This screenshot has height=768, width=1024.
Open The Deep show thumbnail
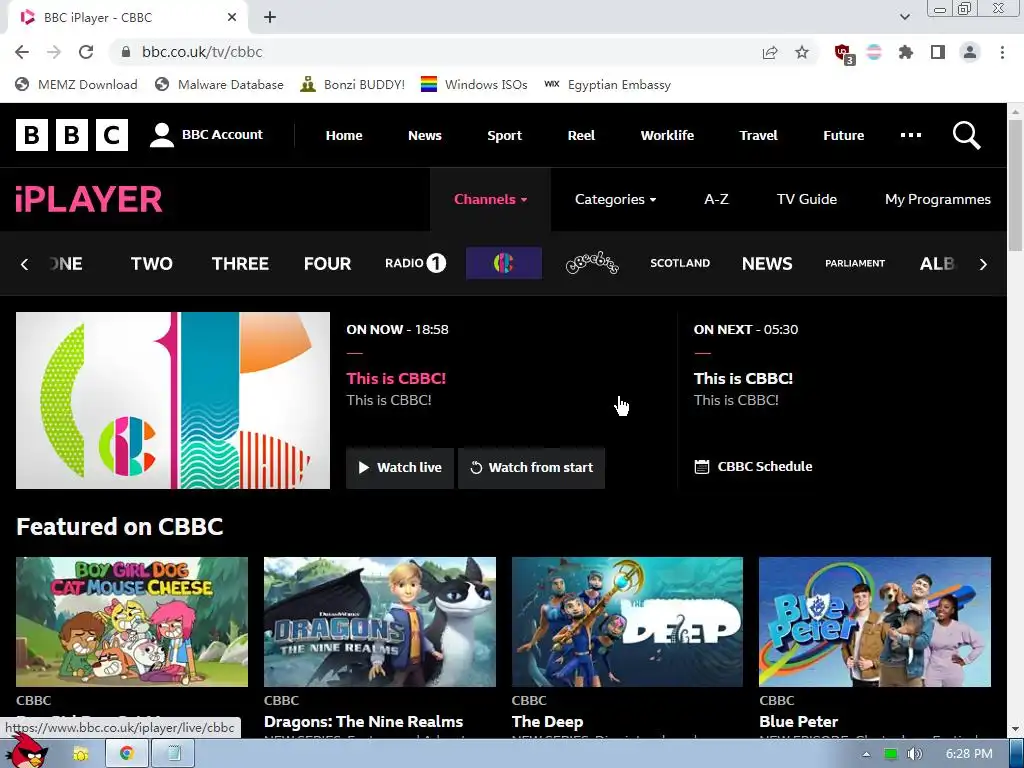click(628, 622)
